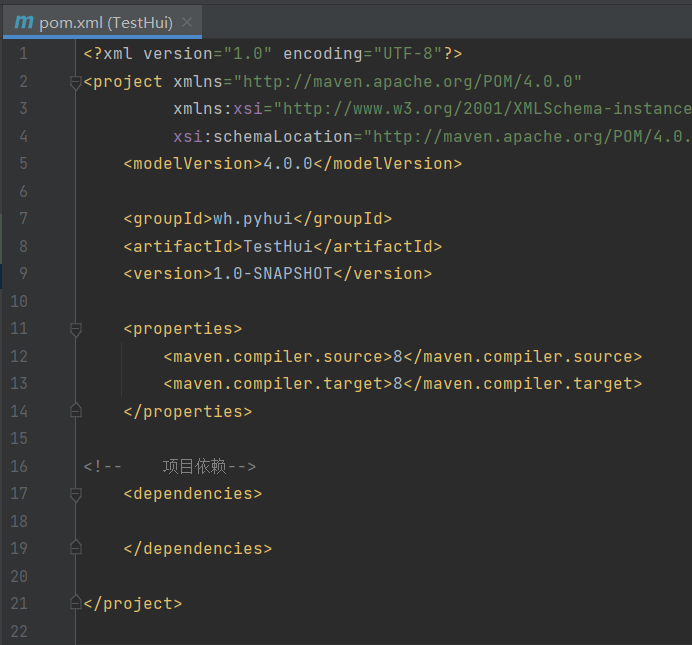Close the pom.xml (TestHui) tab
Viewport: 692px width, 645px height.
pyautogui.click(x=187, y=22)
